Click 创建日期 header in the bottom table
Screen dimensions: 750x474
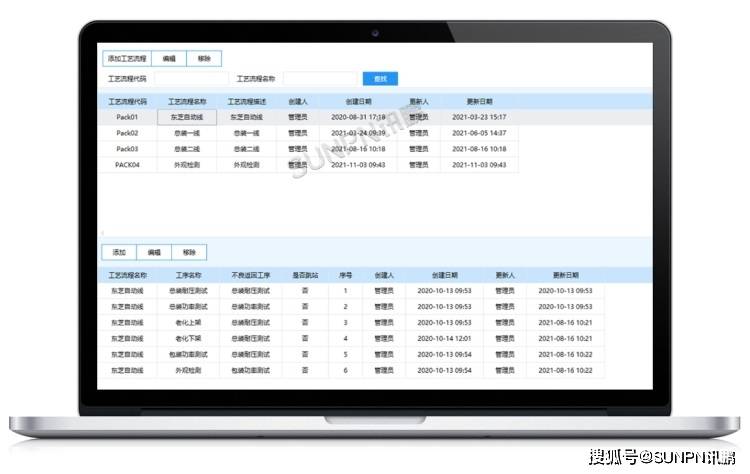[444, 276]
